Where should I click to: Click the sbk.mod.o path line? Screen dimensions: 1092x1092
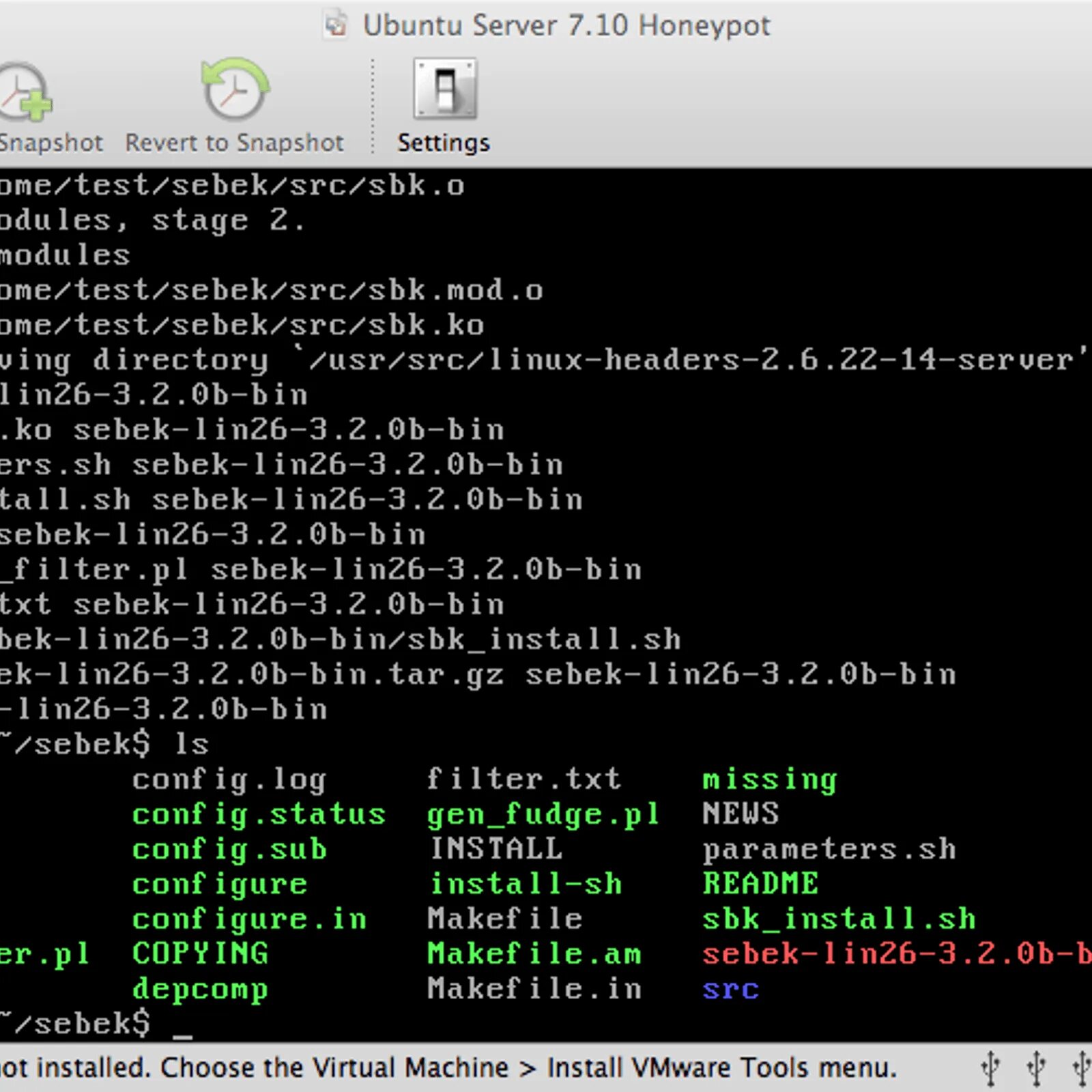coord(272,290)
